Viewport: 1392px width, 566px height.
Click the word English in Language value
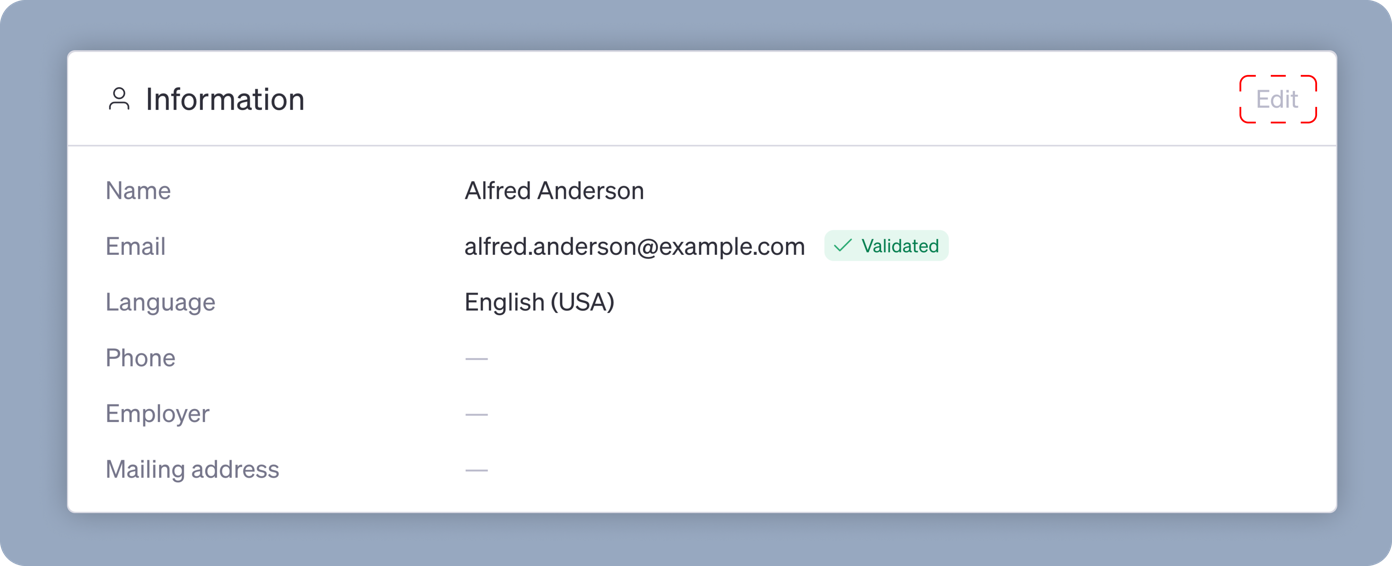click(x=504, y=303)
